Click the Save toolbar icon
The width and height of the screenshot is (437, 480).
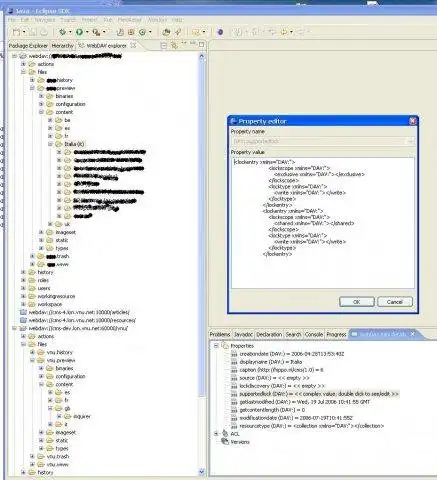(33, 32)
